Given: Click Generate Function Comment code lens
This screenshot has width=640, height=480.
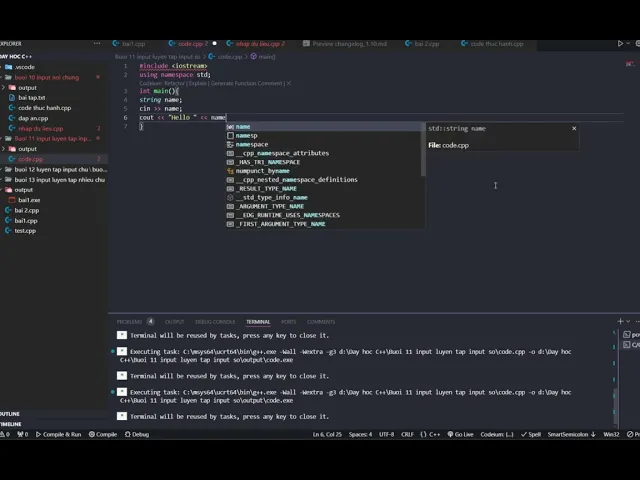Looking at the screenshot, I should [x=247, y=83].
